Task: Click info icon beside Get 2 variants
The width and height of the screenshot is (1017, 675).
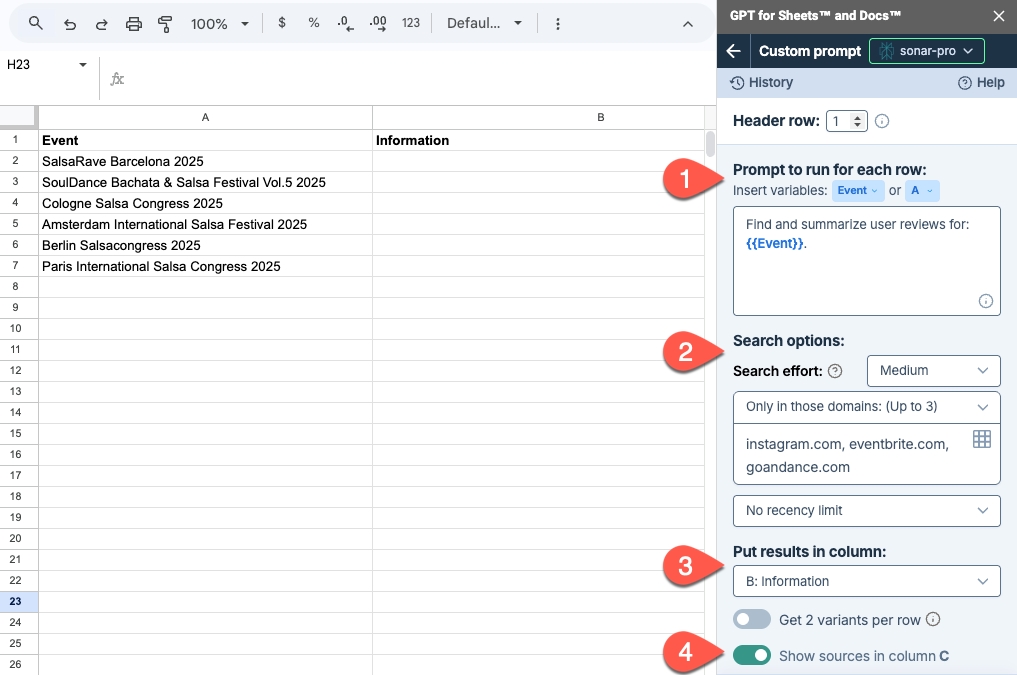Action: tap(933, 619)
